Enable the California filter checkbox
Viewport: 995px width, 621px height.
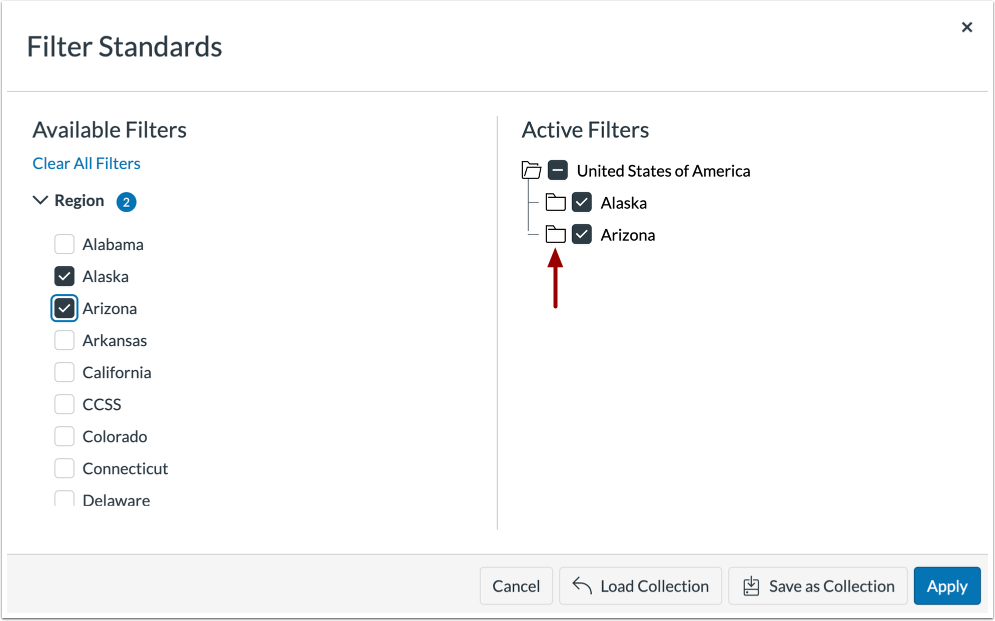64,372
